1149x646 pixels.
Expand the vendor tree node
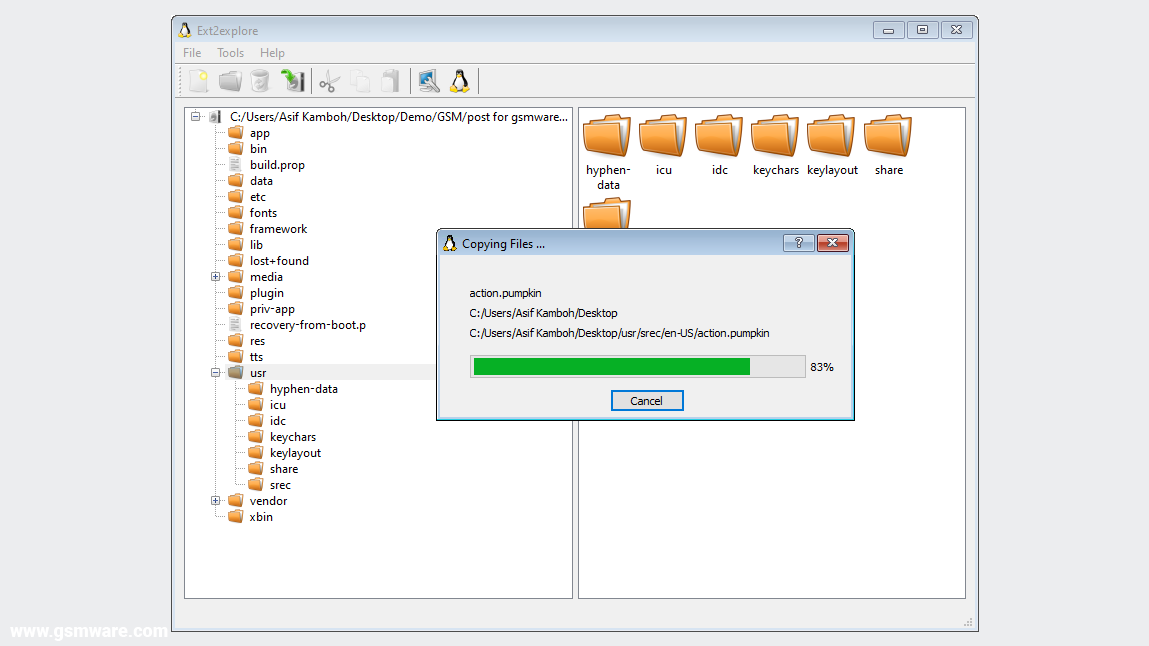[x=216, y=500]
